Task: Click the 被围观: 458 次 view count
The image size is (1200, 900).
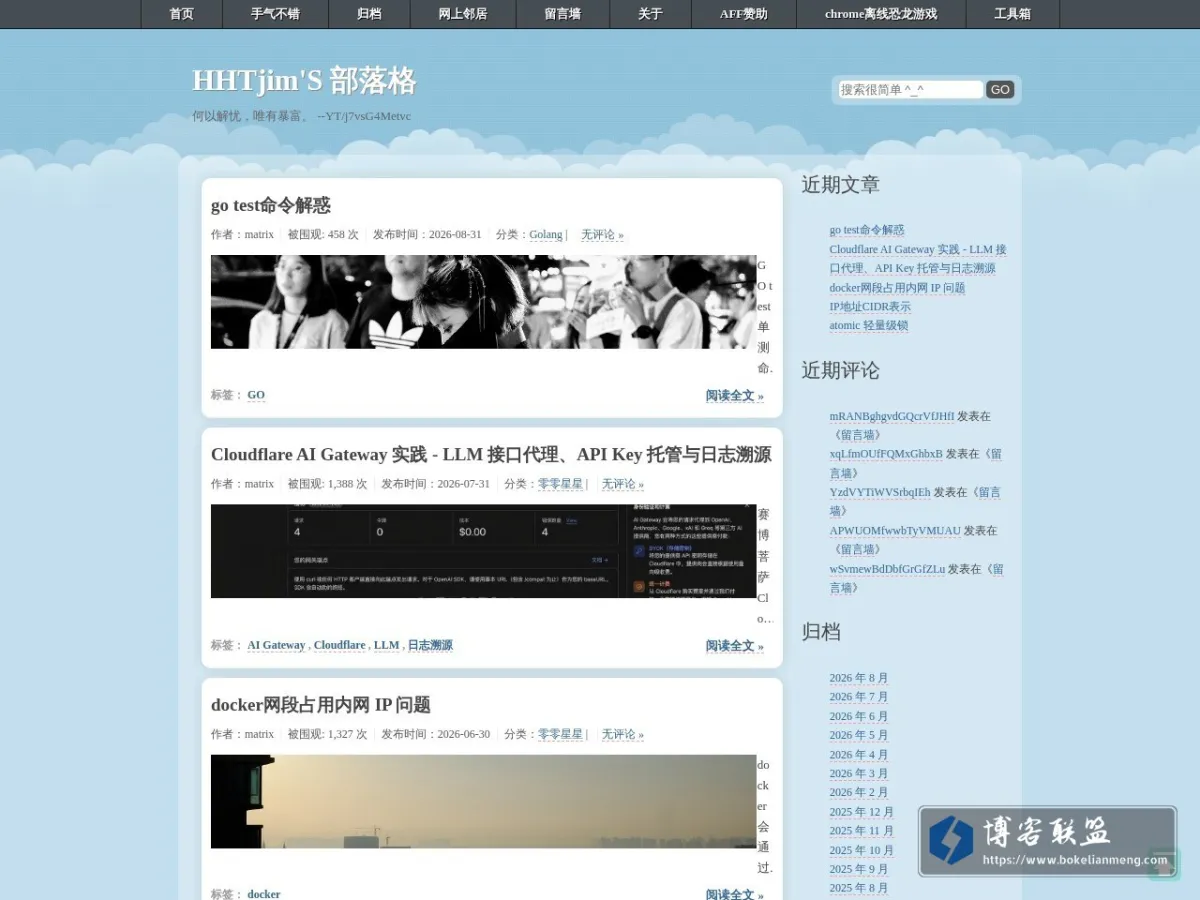Action: click(323, 234)
